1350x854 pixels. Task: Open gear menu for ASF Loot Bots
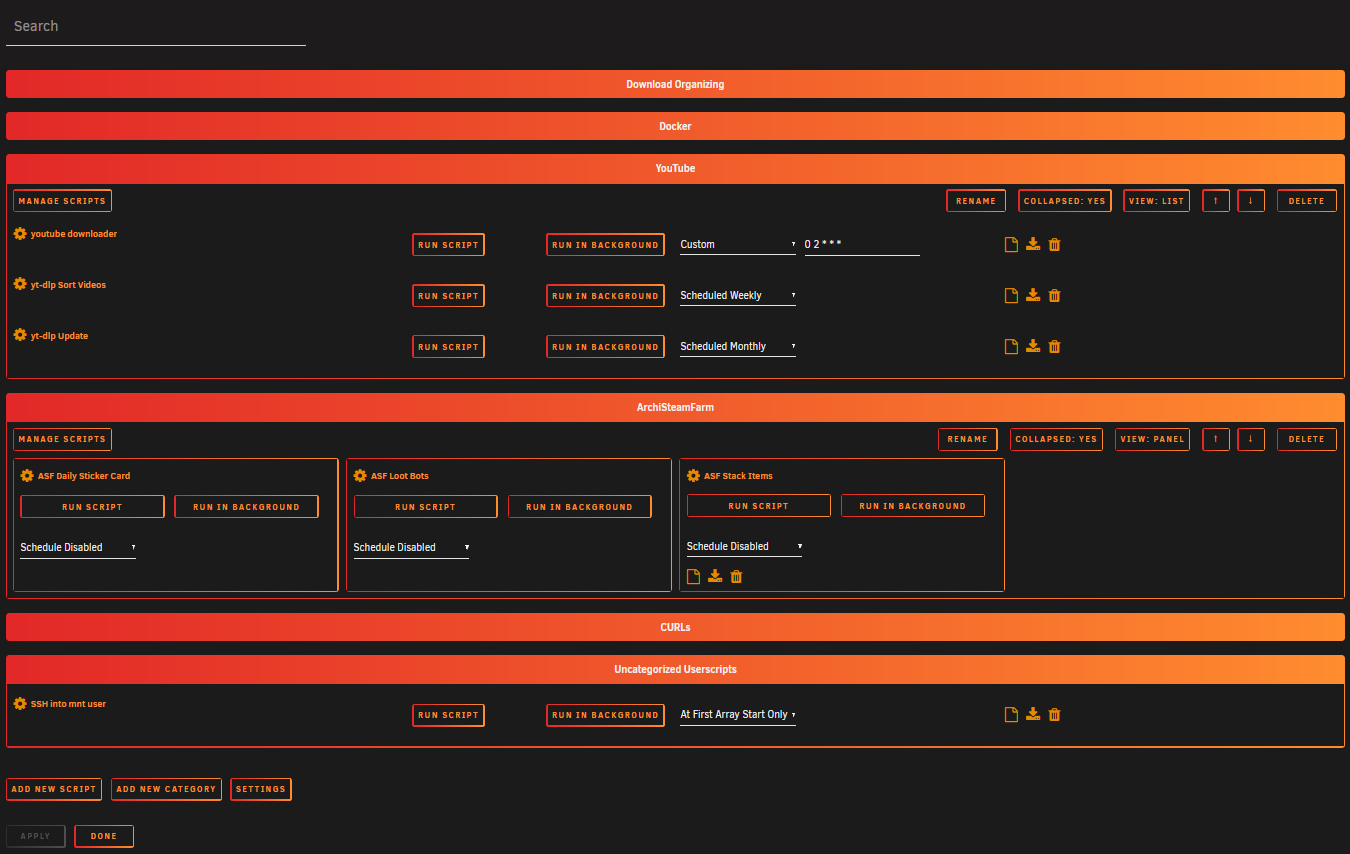[x=360, y=476]
